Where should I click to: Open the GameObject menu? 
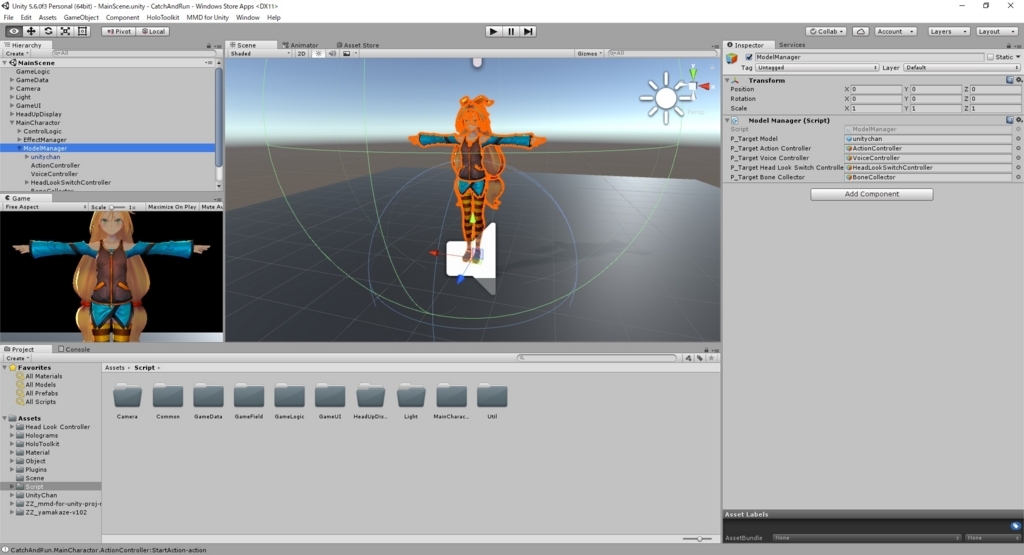click(x=81, y=18)
